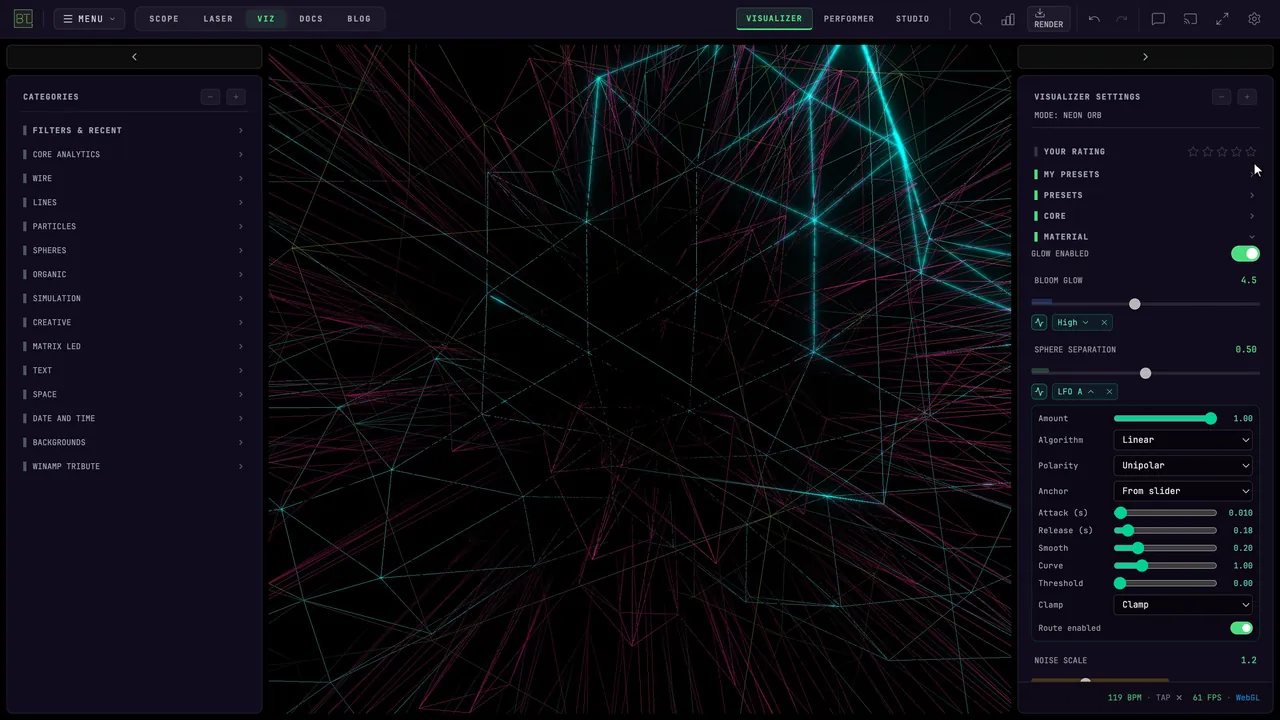This screenshot has width=1280, height=720.
Task: Adjust the Bloom Glow slider handle
Action: 1134,304
